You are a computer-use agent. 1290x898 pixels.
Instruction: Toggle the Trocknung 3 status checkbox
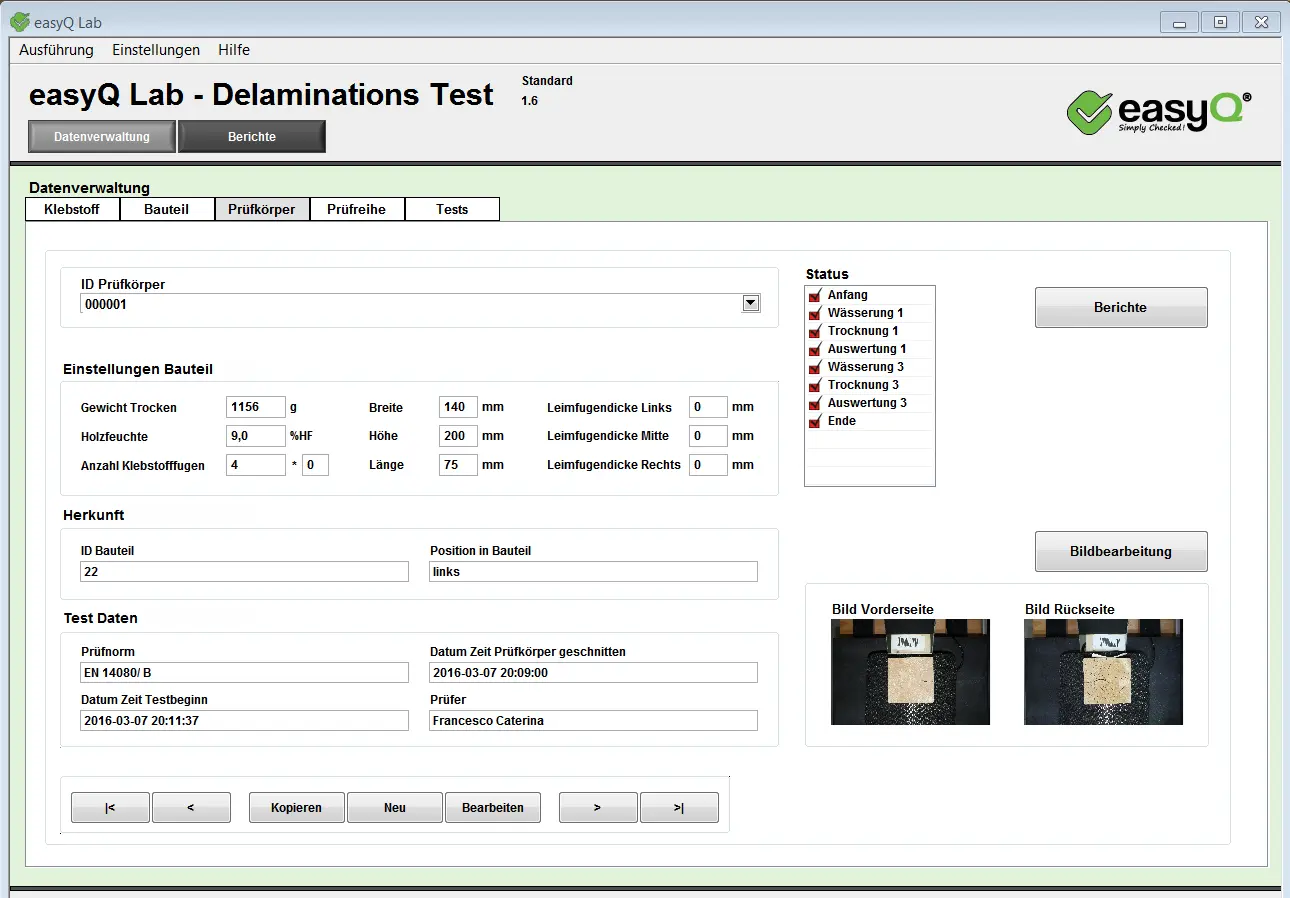click(x=814, y=385)
